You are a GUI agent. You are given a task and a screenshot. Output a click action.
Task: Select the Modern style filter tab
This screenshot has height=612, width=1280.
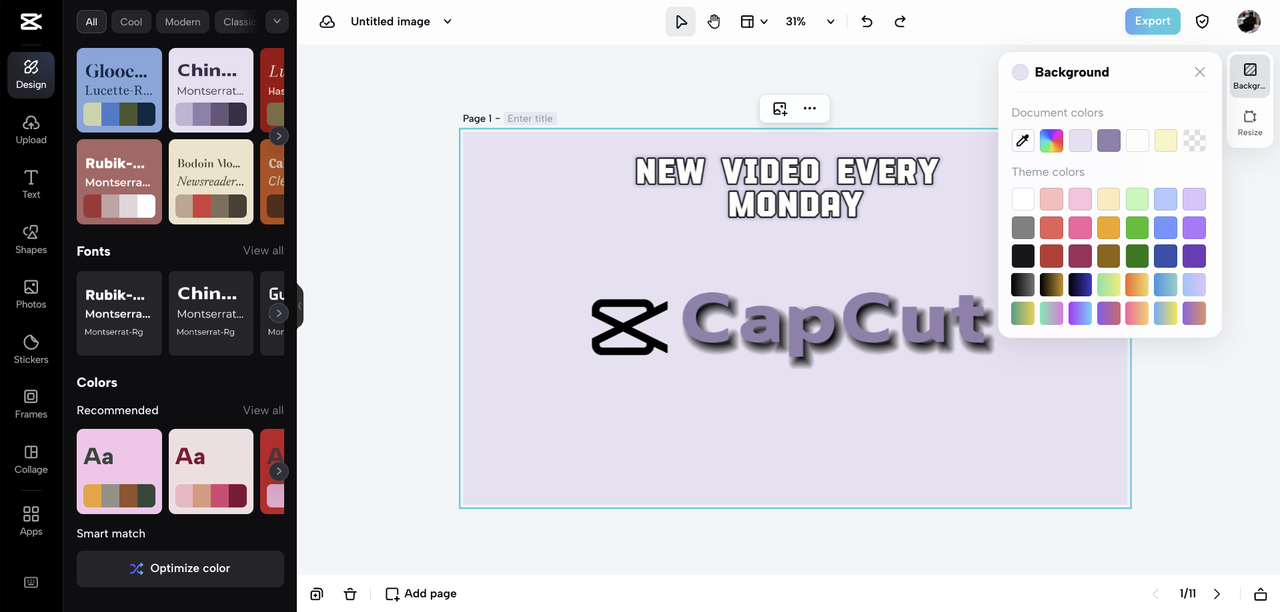click(182, 21)
